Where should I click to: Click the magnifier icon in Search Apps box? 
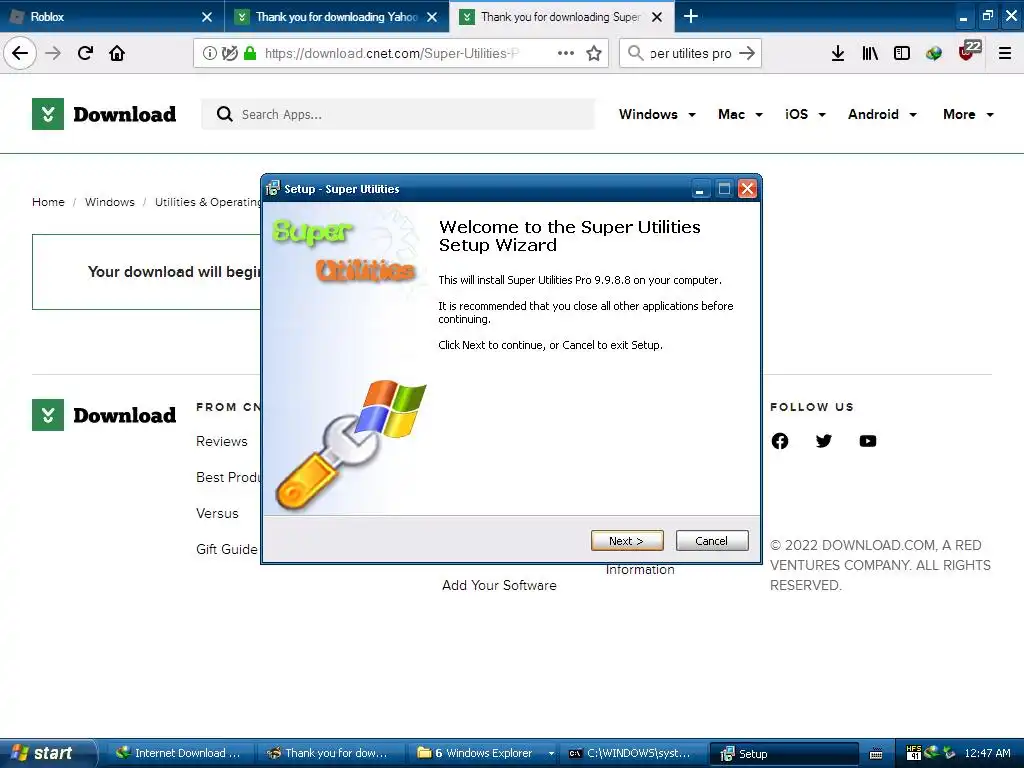tap(225, 114)
